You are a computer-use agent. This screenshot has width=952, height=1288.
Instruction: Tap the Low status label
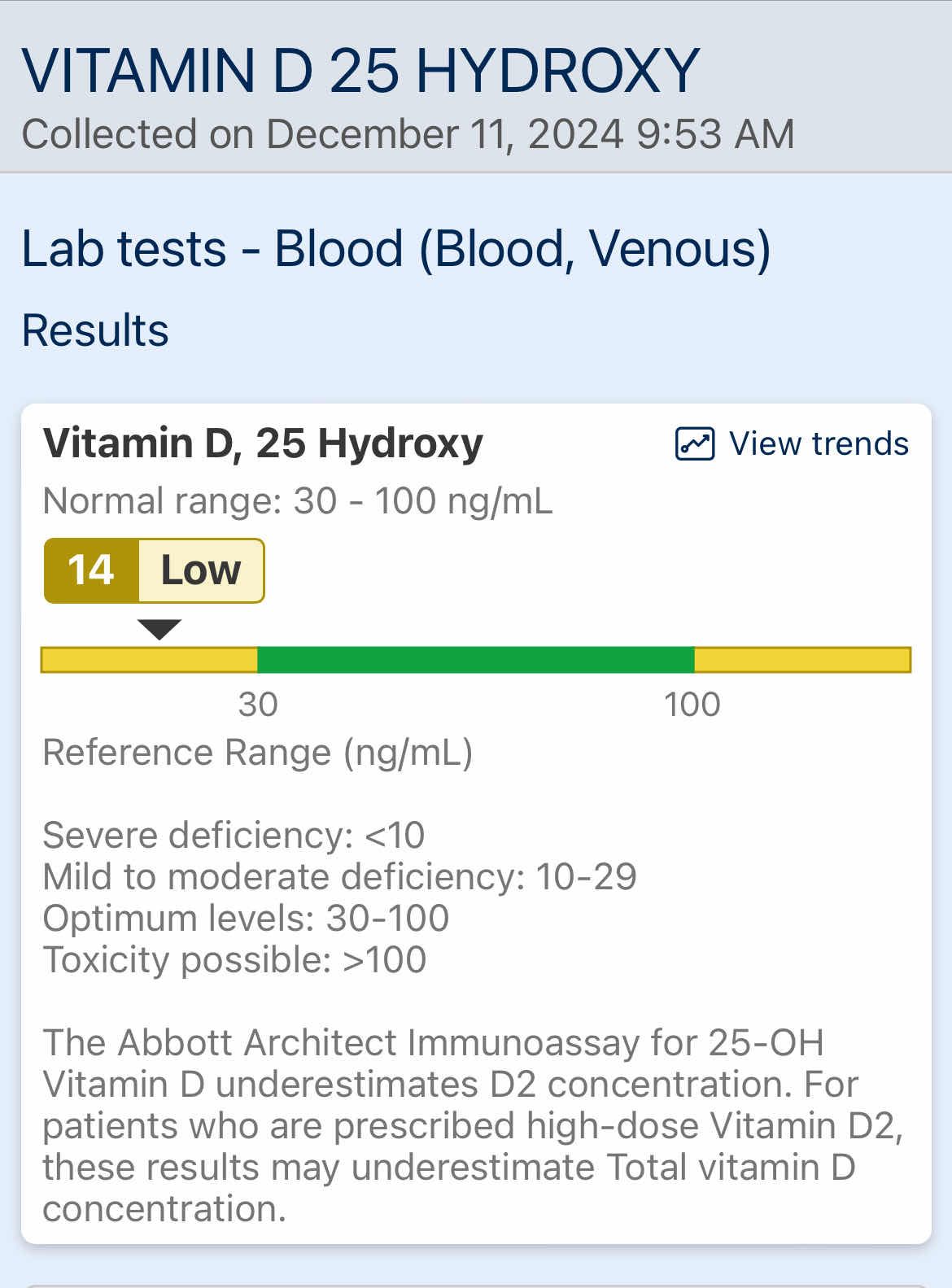pyautogui.click(x=201, y=570)
